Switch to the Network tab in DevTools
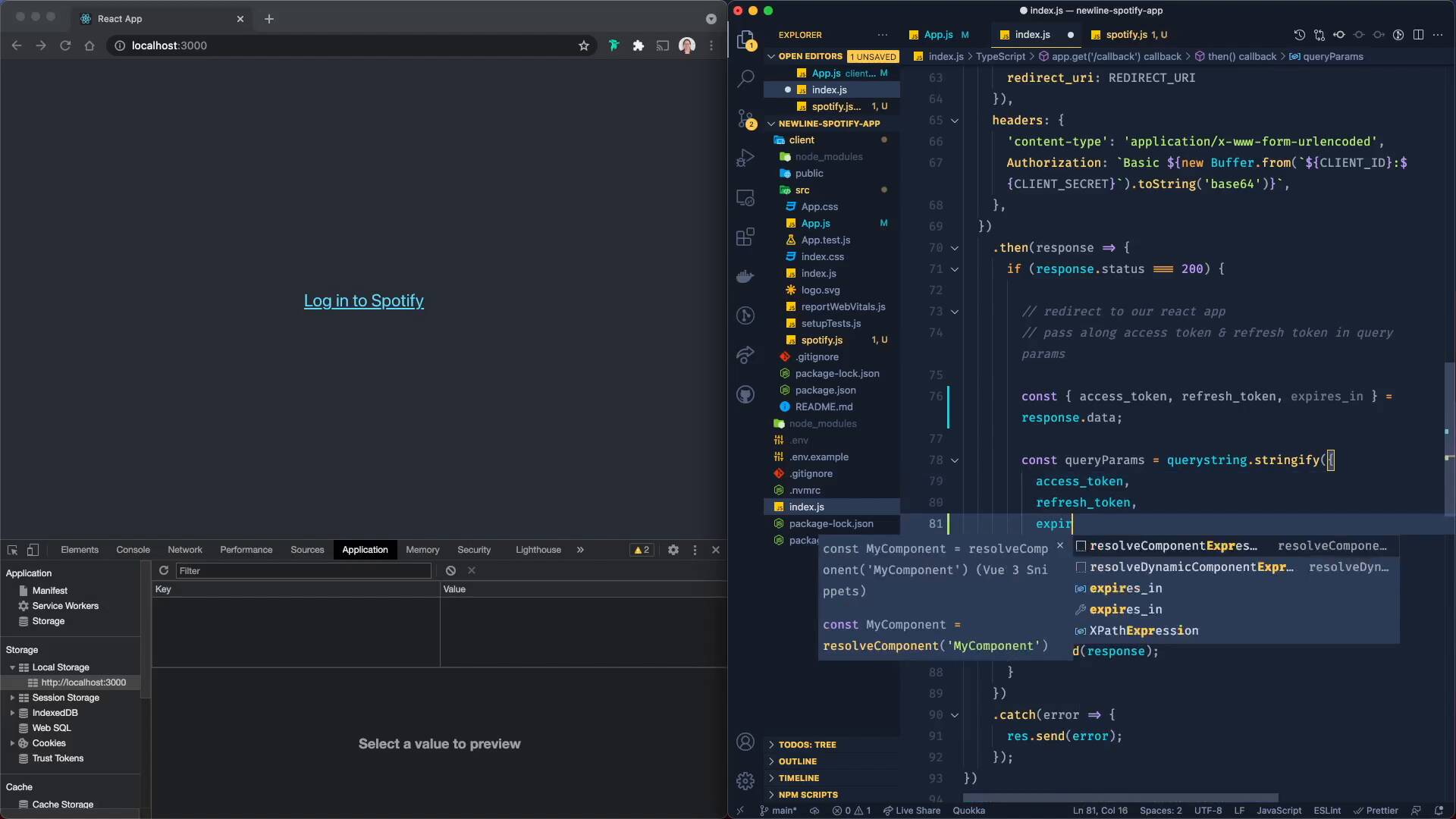 pos(185,550)
